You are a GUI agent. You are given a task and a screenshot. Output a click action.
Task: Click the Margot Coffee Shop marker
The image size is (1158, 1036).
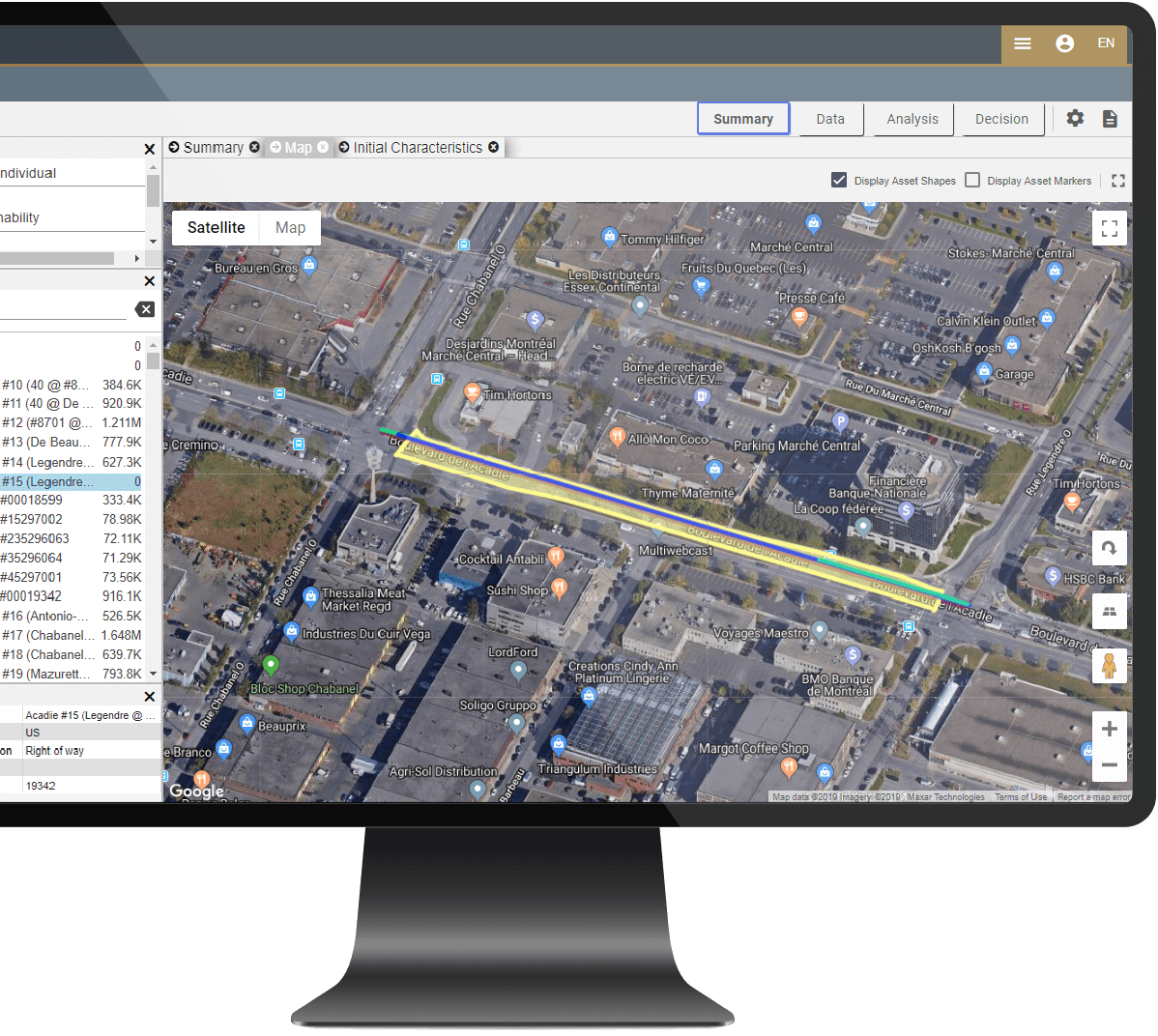pyautogui.click(x=789, y=766)
